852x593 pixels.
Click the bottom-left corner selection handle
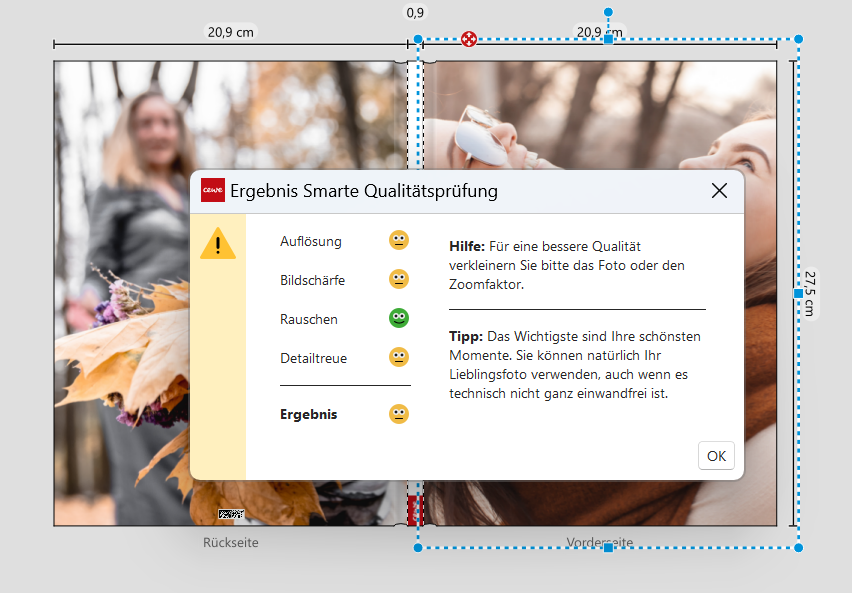point(418,548)
